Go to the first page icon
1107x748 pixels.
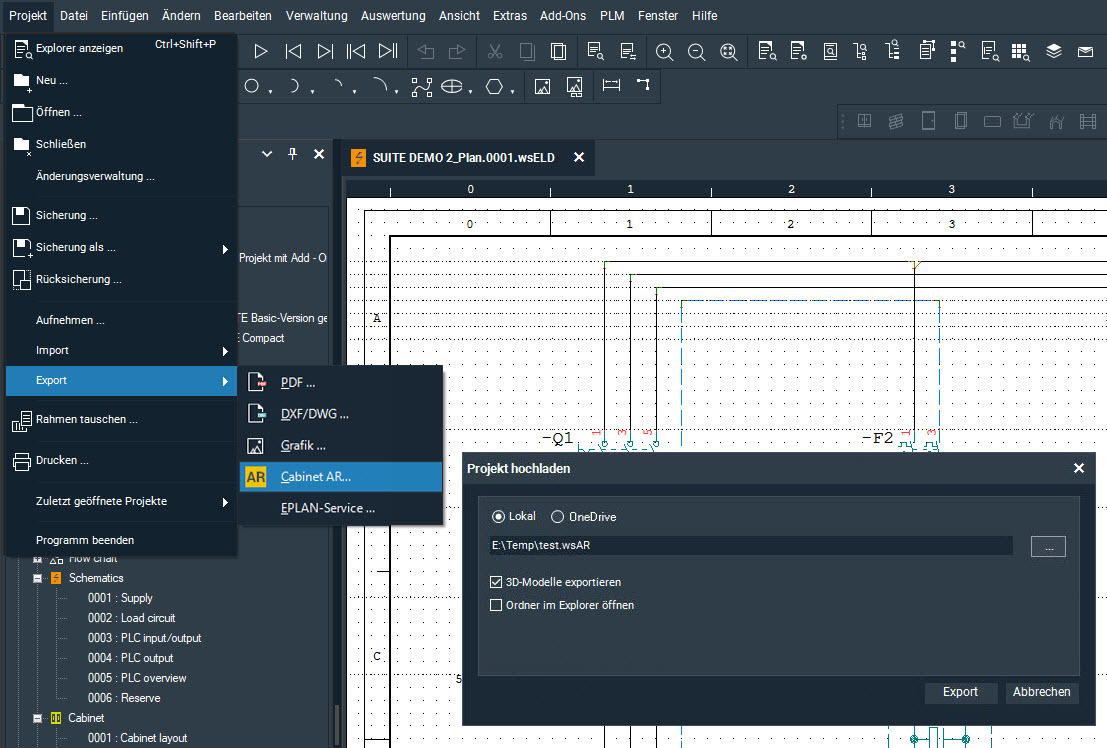point(356,51)
